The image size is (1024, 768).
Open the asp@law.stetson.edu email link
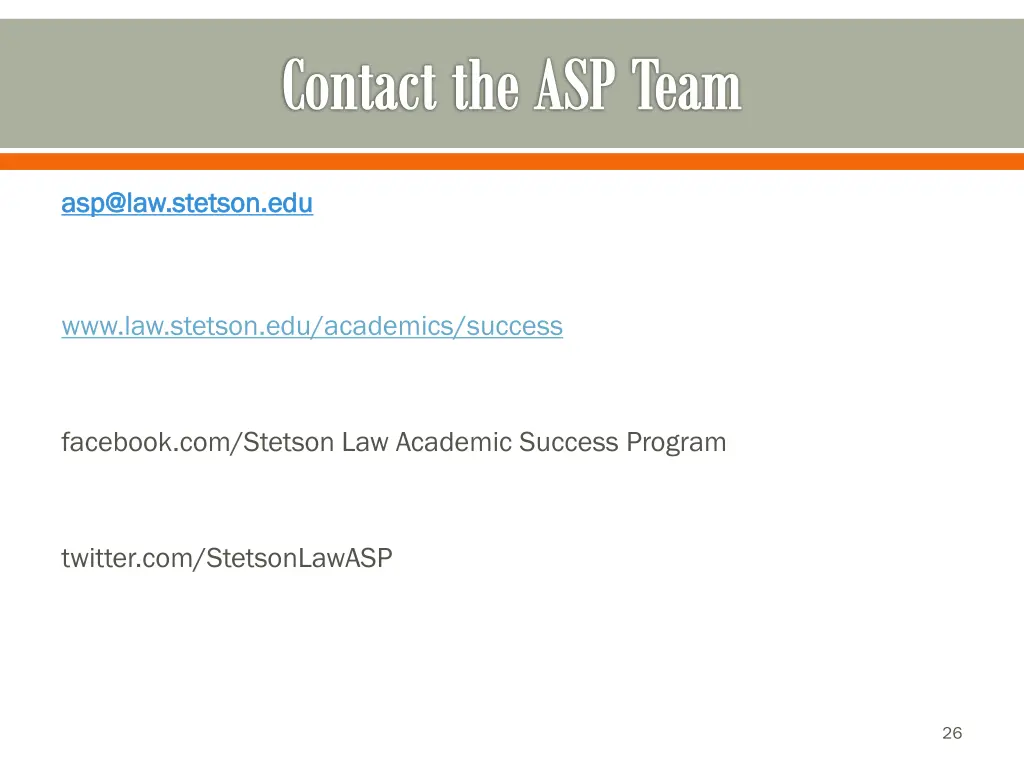[186, 204]
